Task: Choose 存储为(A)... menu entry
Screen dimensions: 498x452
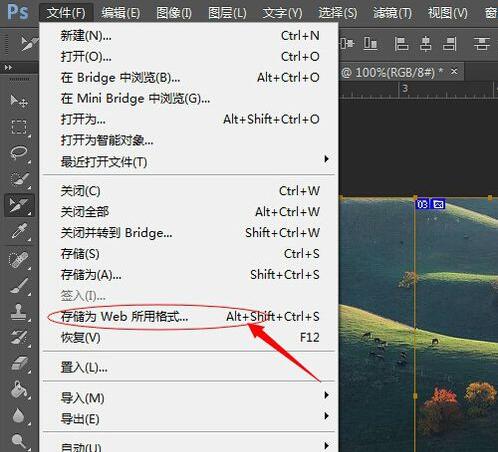Action: tap(189, 275)
